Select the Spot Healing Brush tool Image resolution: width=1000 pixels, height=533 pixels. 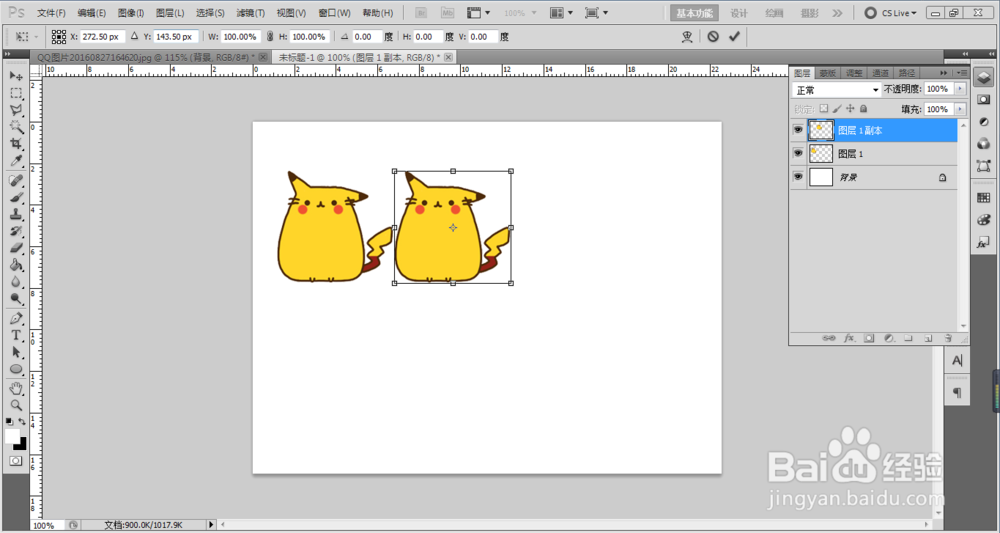(16, 181)
